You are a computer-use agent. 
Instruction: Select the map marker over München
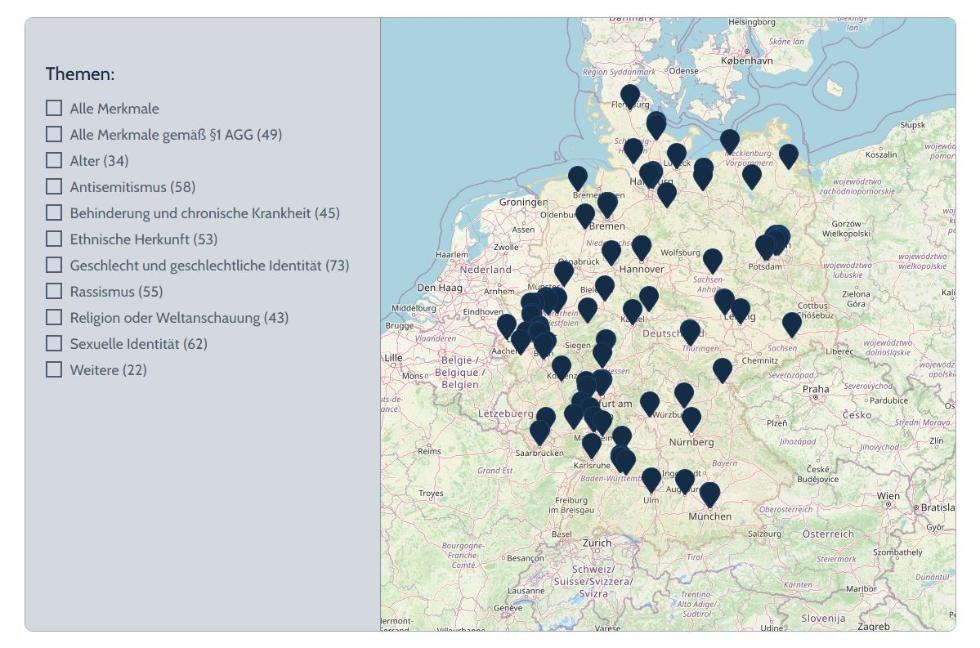709,494
